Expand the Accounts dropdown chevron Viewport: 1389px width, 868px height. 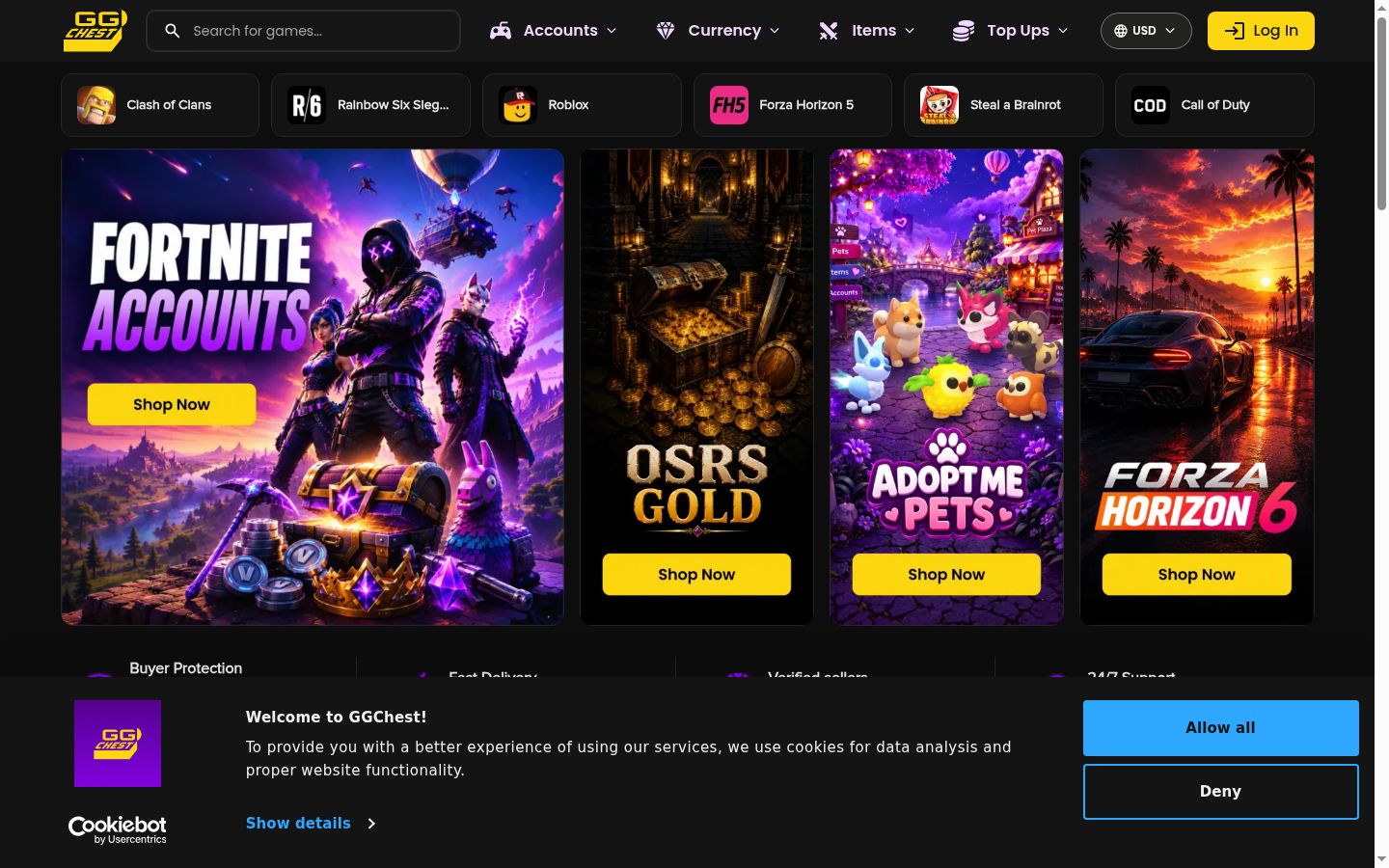click(x=612, y=31)
